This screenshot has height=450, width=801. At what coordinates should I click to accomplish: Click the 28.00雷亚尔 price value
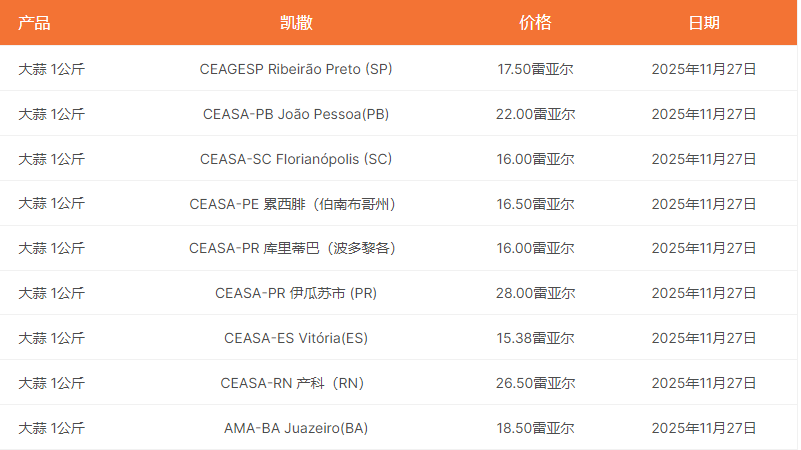[x=535, y=293]
